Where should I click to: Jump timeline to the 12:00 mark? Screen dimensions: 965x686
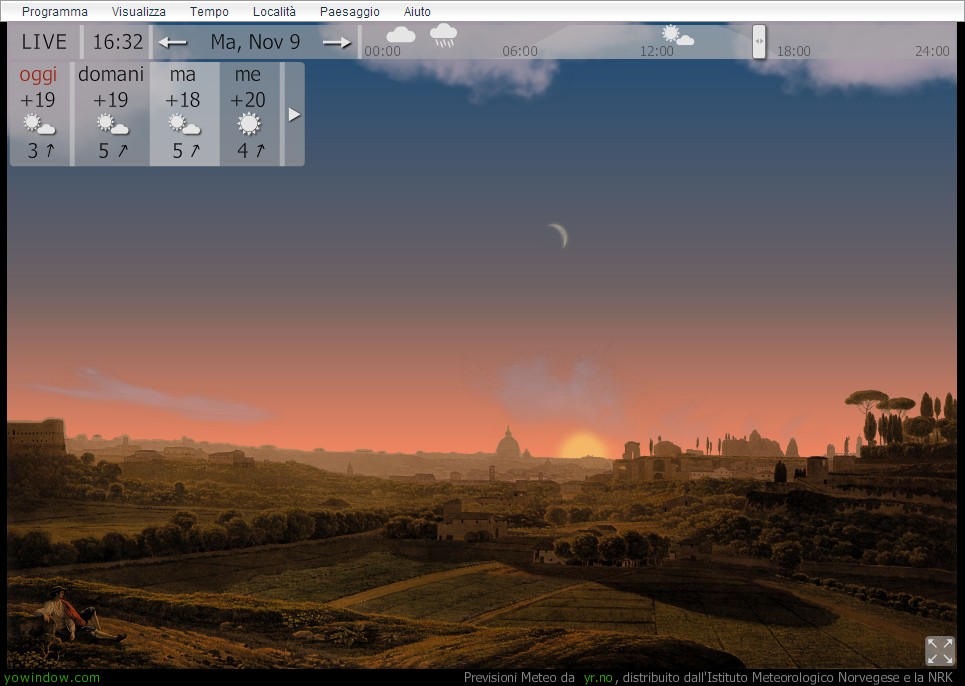click(x=657, y=51)
